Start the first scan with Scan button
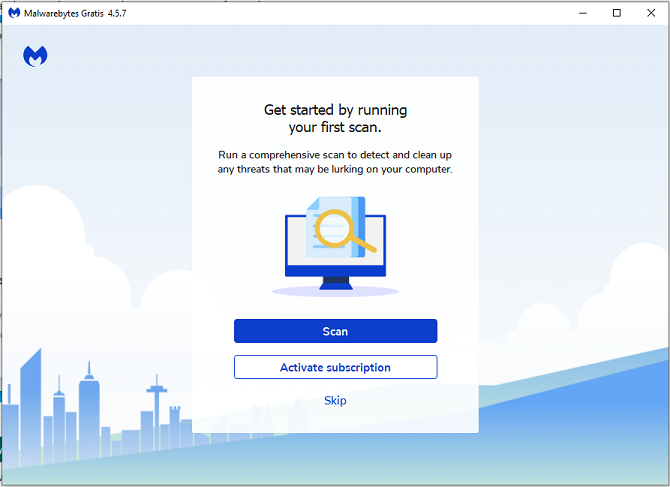The image size is (670, 487). click(335, 331)
